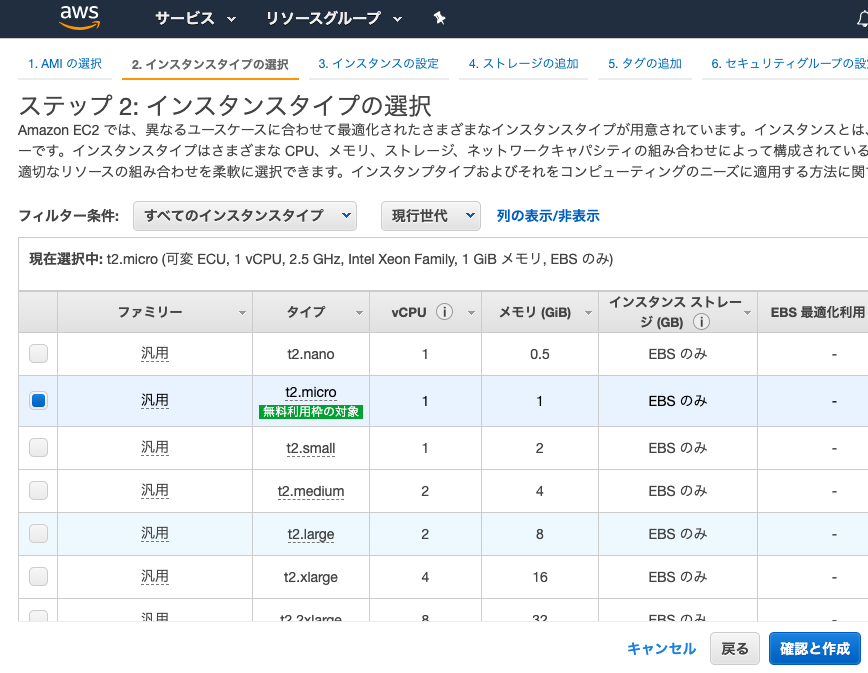868x673 pixels.
Task: Check the t2.xlarge row checkbox
Action: [37, 576]
